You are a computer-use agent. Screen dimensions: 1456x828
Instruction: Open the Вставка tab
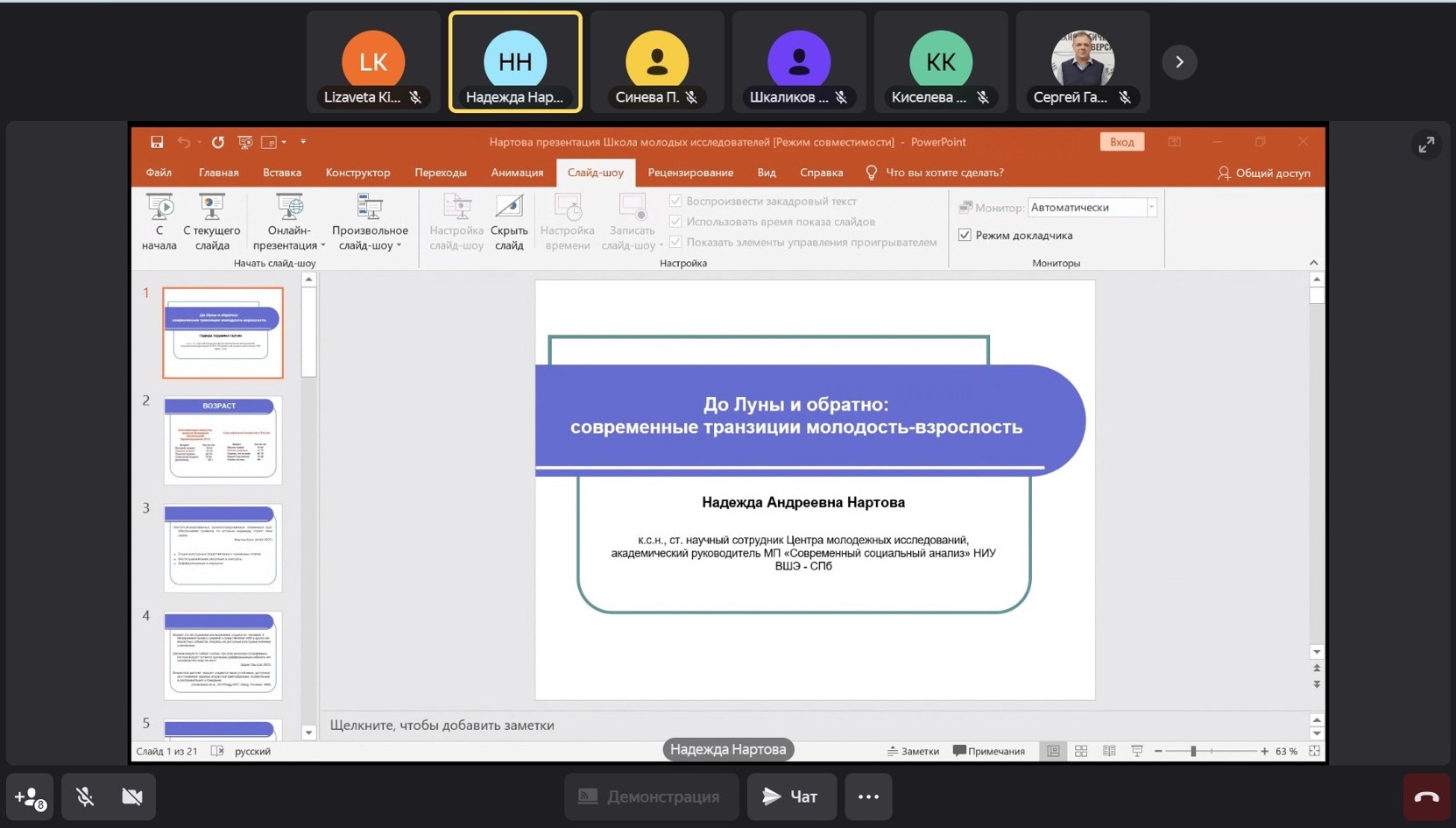[282, 173]
